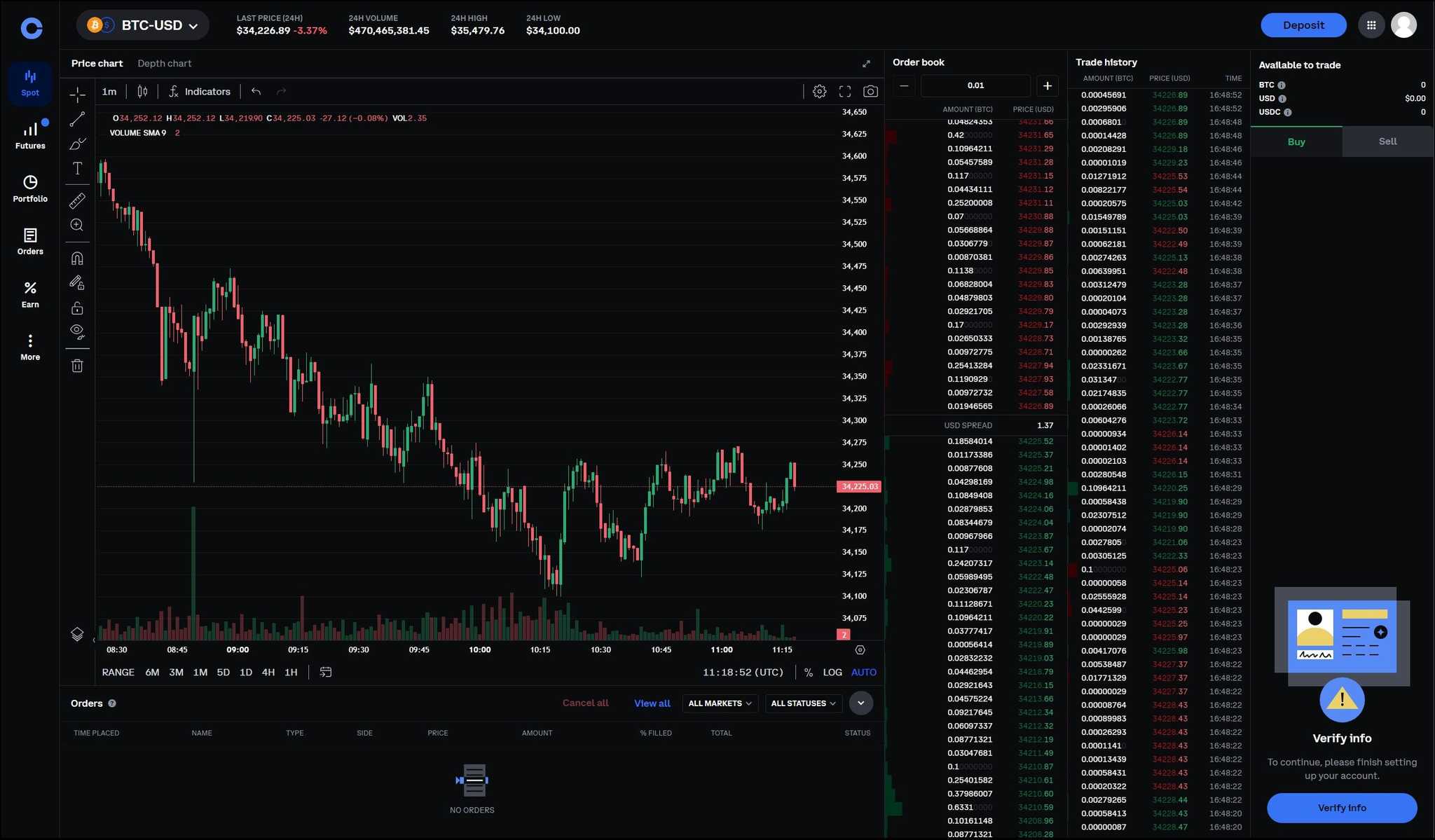Select the 1H timeframe interval

click(290, 672)
